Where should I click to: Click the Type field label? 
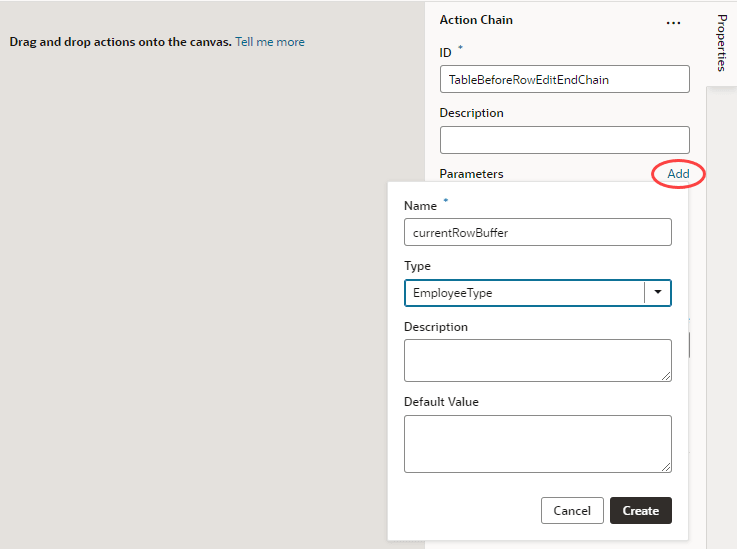pyautogui.click(x=417, y=267)
